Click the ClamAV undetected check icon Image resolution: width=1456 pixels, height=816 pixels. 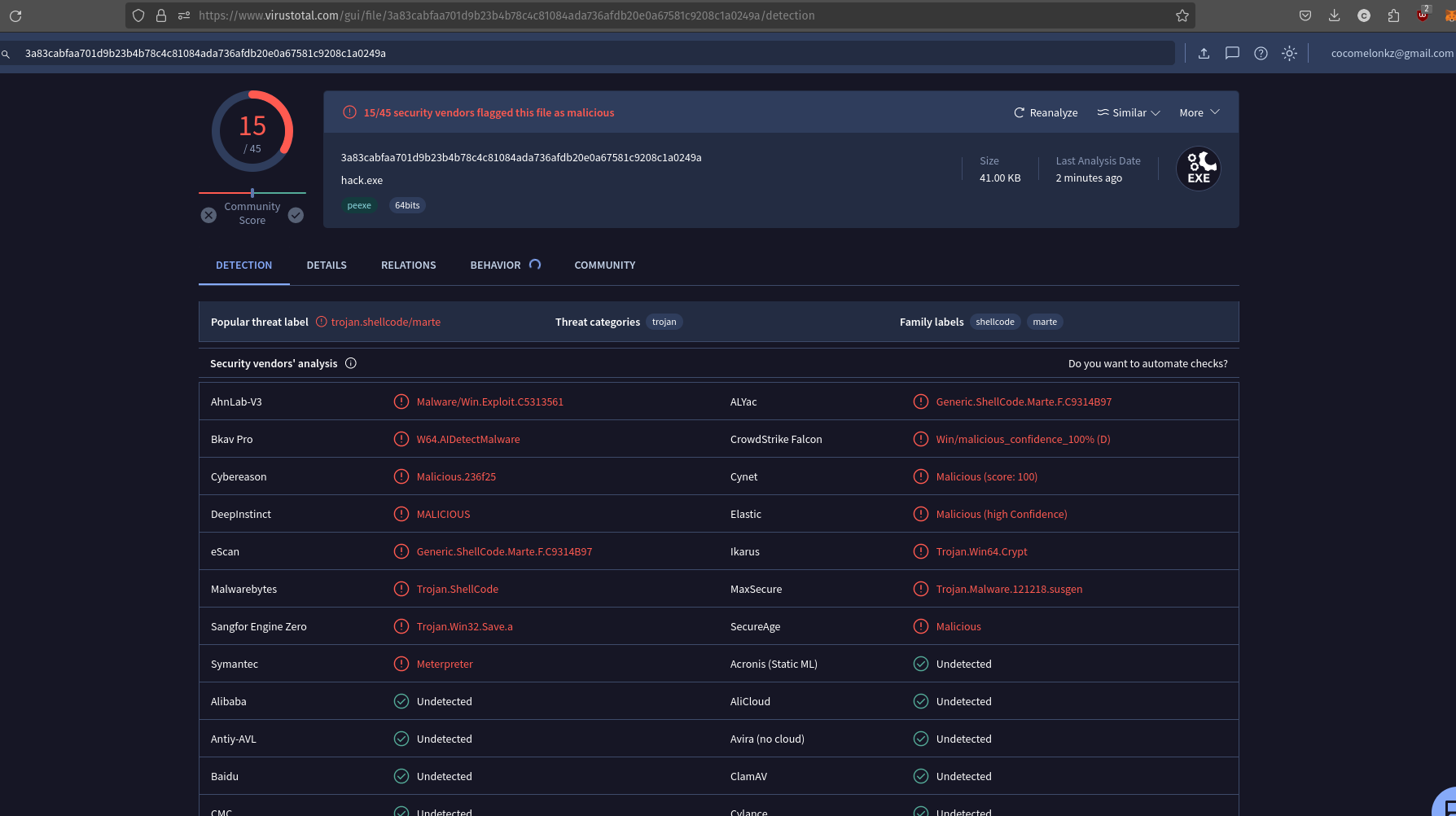pos(921,776)
